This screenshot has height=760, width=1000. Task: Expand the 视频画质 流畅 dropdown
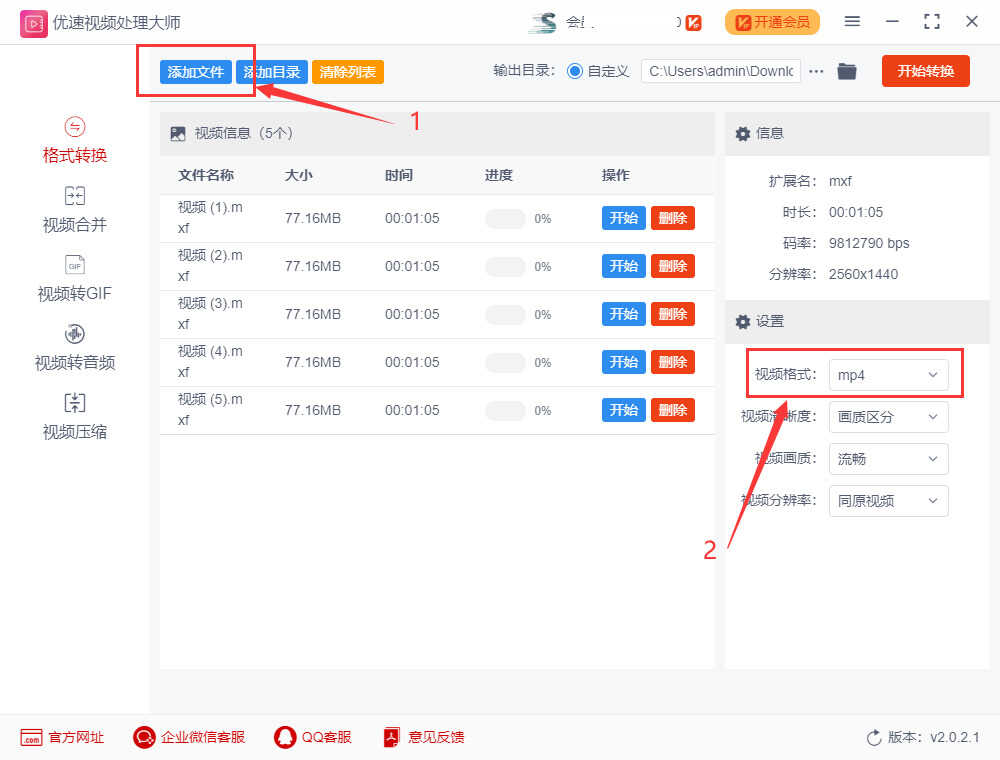888,459
